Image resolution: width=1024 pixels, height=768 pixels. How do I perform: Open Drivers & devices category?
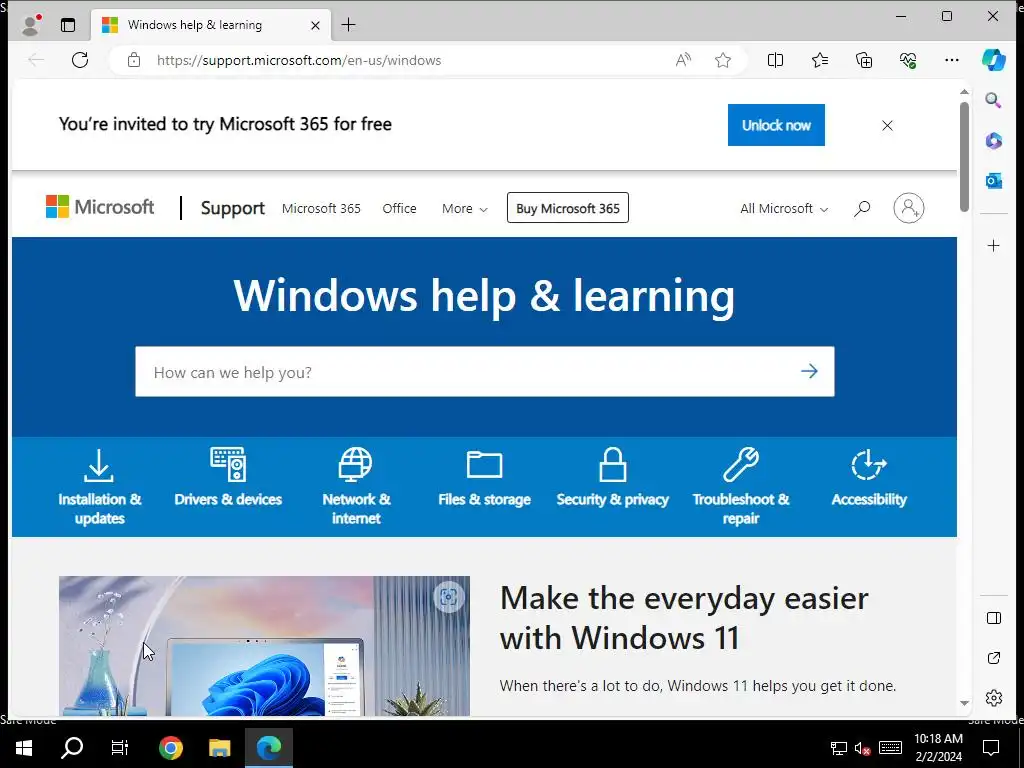point(228,478)
